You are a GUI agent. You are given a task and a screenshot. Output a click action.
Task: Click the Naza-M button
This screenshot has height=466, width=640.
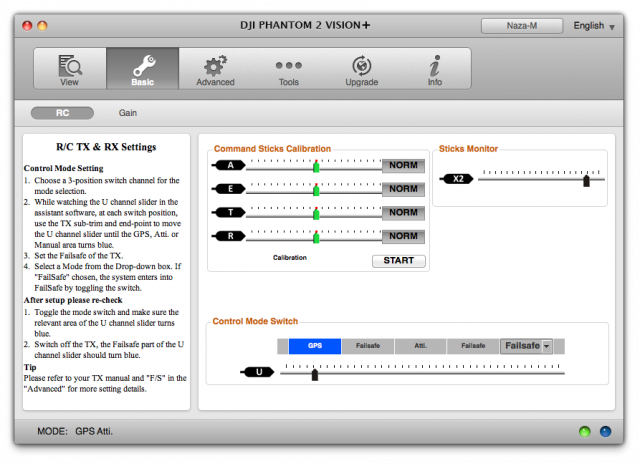click(522, 26)
